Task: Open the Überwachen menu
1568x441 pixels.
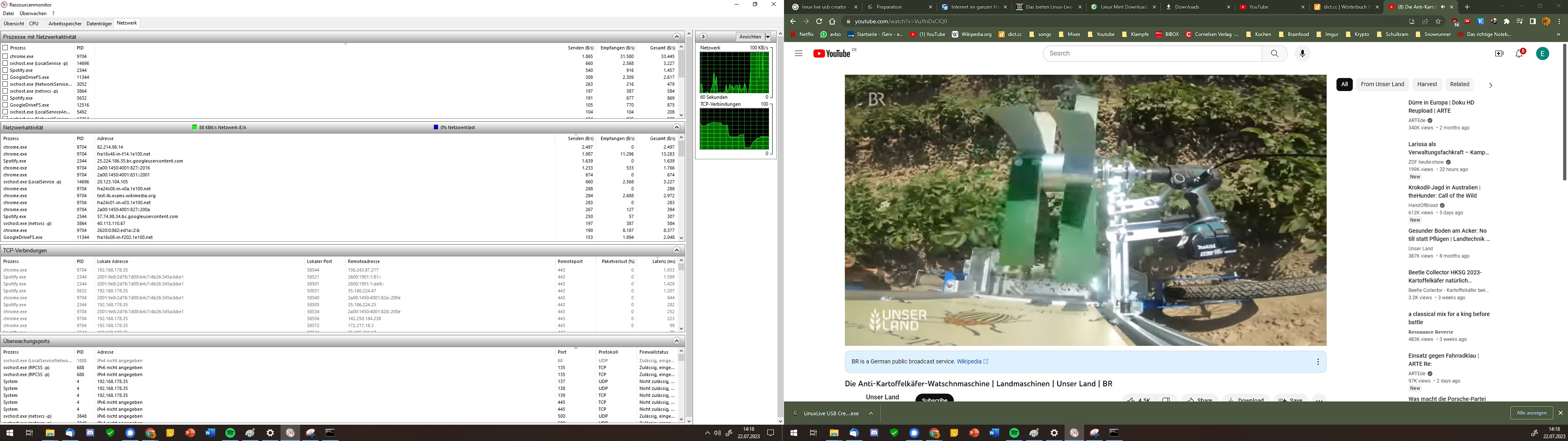Action: pyautogui.click(x=33, y=13)
